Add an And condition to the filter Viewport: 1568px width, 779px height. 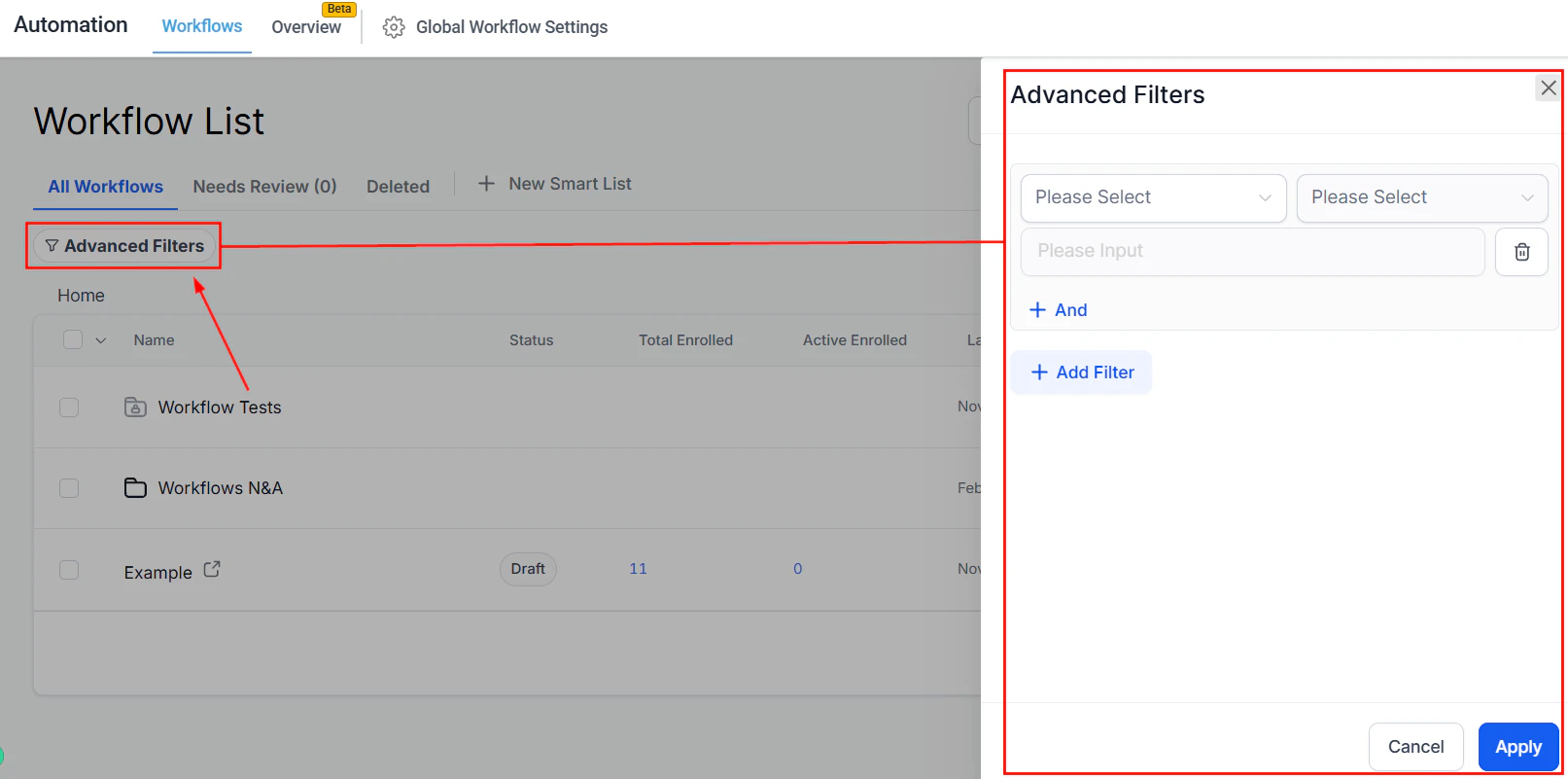point(1058,310)
